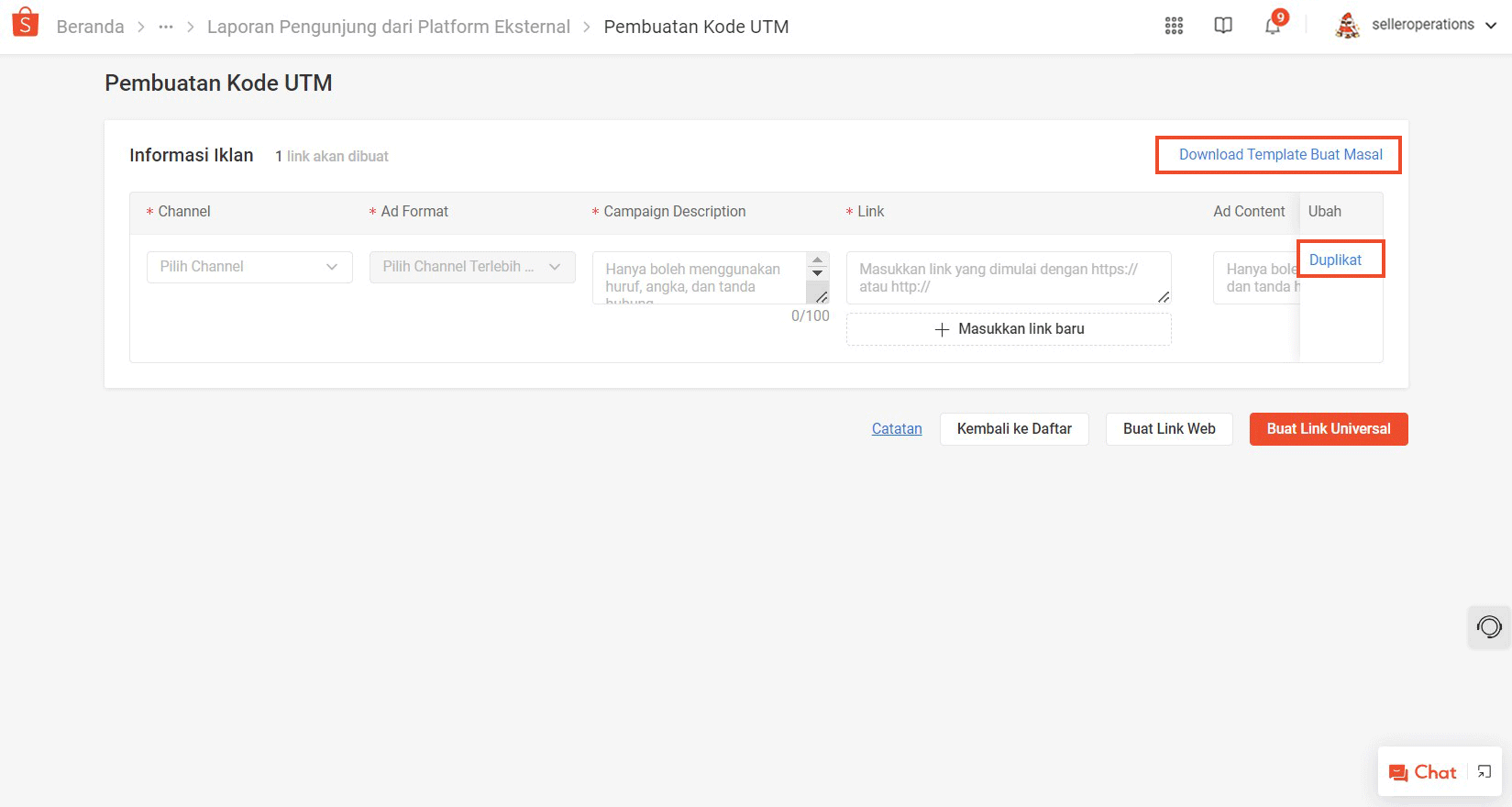Click the Shopee logo icon

click(x=26, y=23)
